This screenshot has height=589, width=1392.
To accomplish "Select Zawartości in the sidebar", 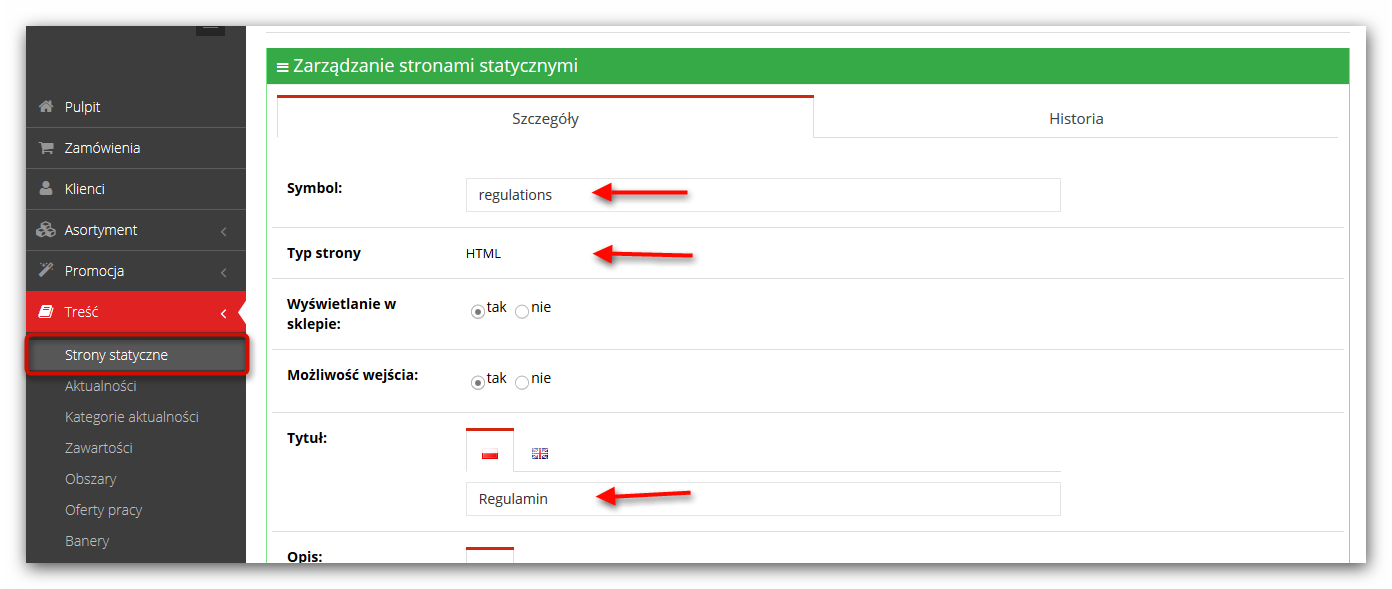I will [x=99, y=448].
